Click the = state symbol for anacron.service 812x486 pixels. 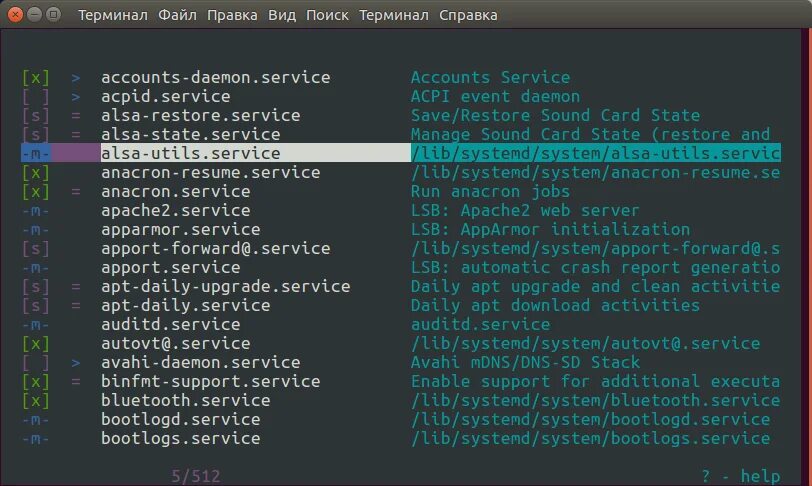[x=76, y=192]
